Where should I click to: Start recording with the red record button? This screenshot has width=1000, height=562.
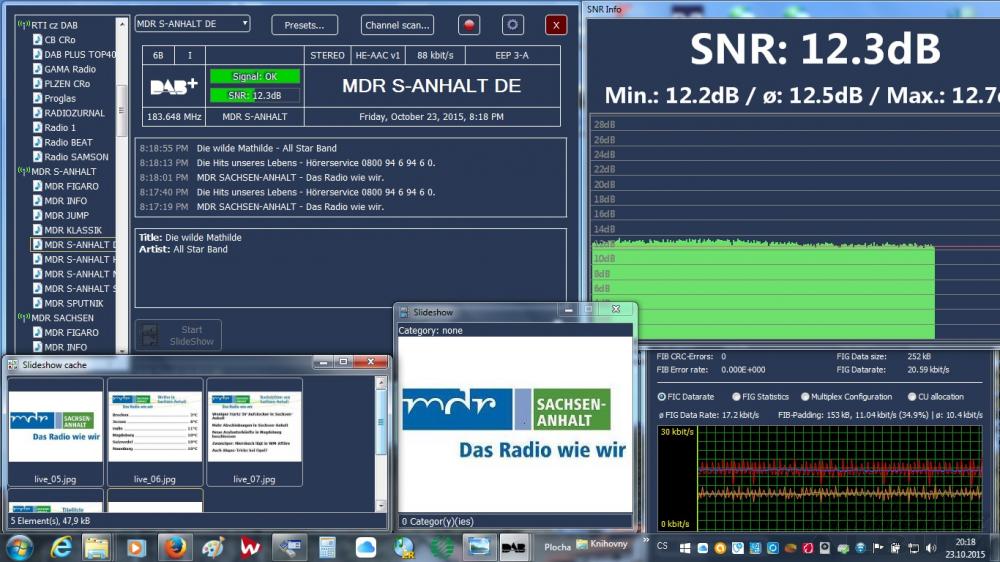coord(469,25)
